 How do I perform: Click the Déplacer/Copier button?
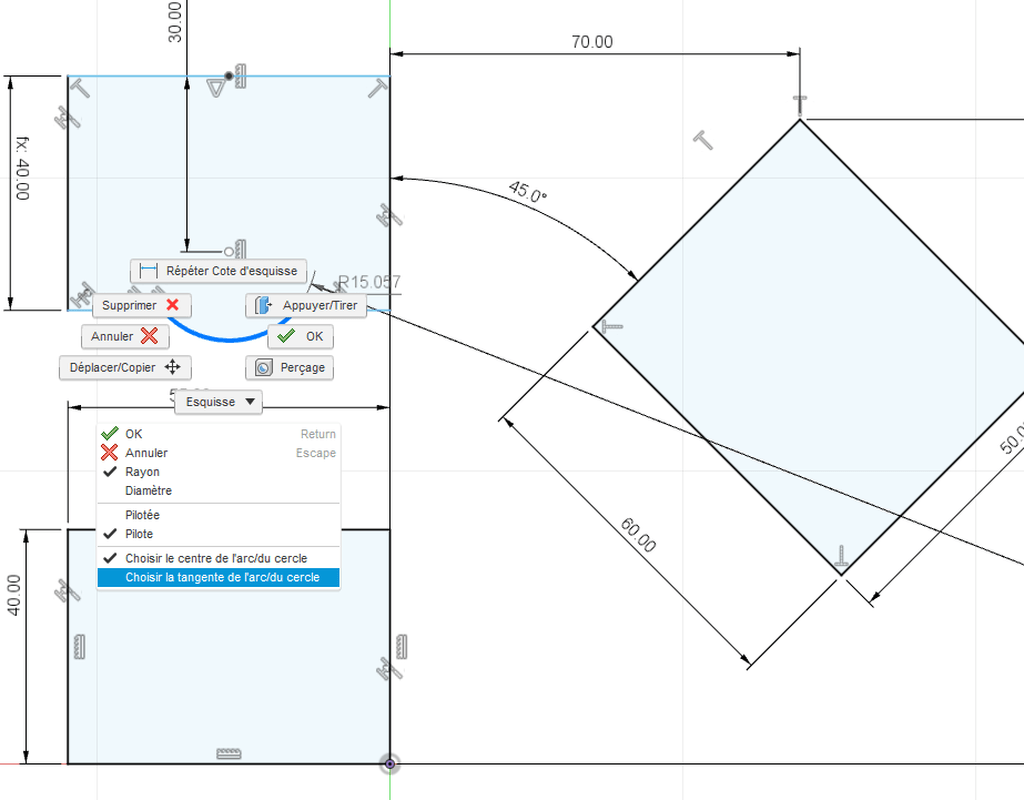pos(125,368)
